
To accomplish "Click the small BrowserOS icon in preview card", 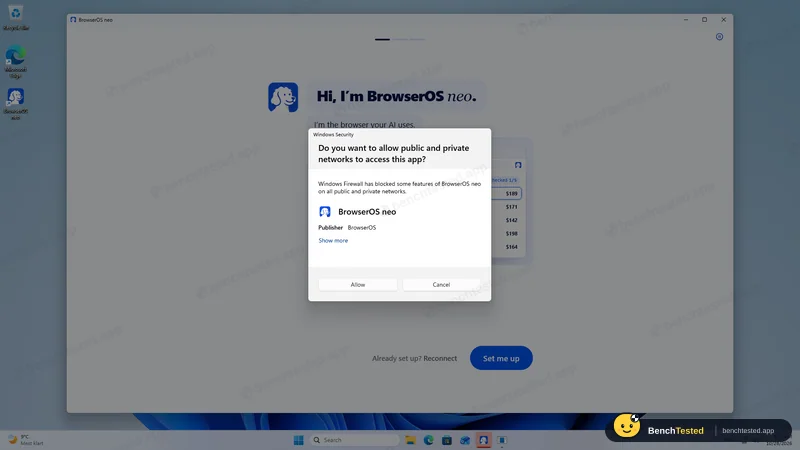I will [x=518, y=165].
